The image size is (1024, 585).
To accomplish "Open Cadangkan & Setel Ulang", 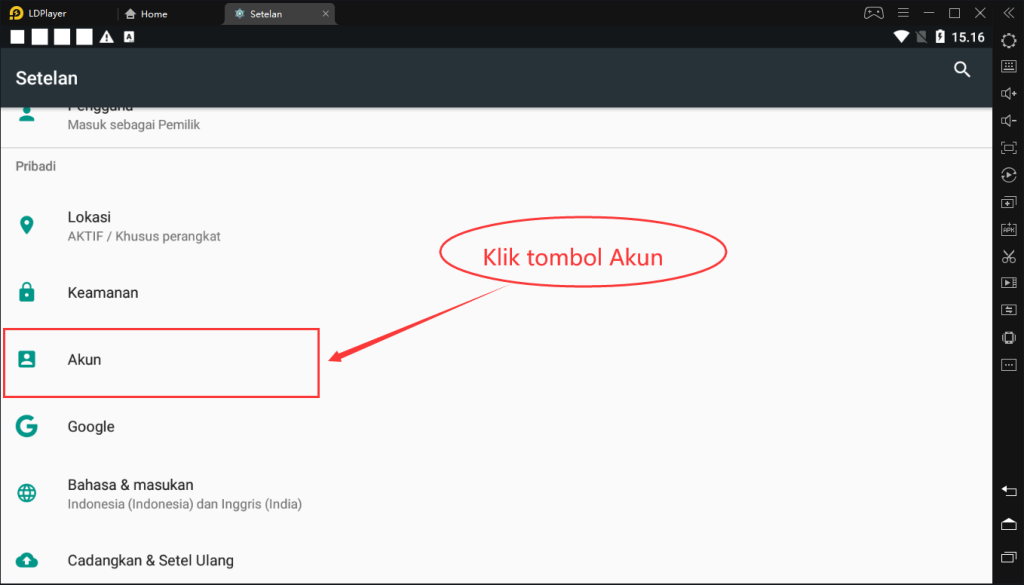I will (496, 560).
